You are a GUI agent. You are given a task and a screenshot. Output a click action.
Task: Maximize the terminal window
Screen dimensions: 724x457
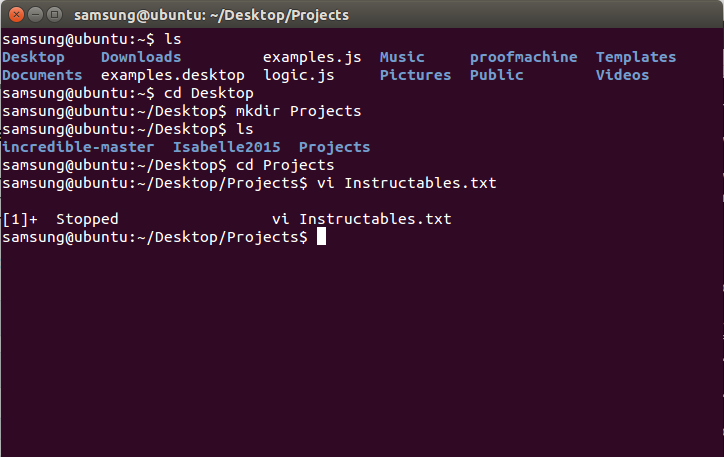[x=53, y=15]
